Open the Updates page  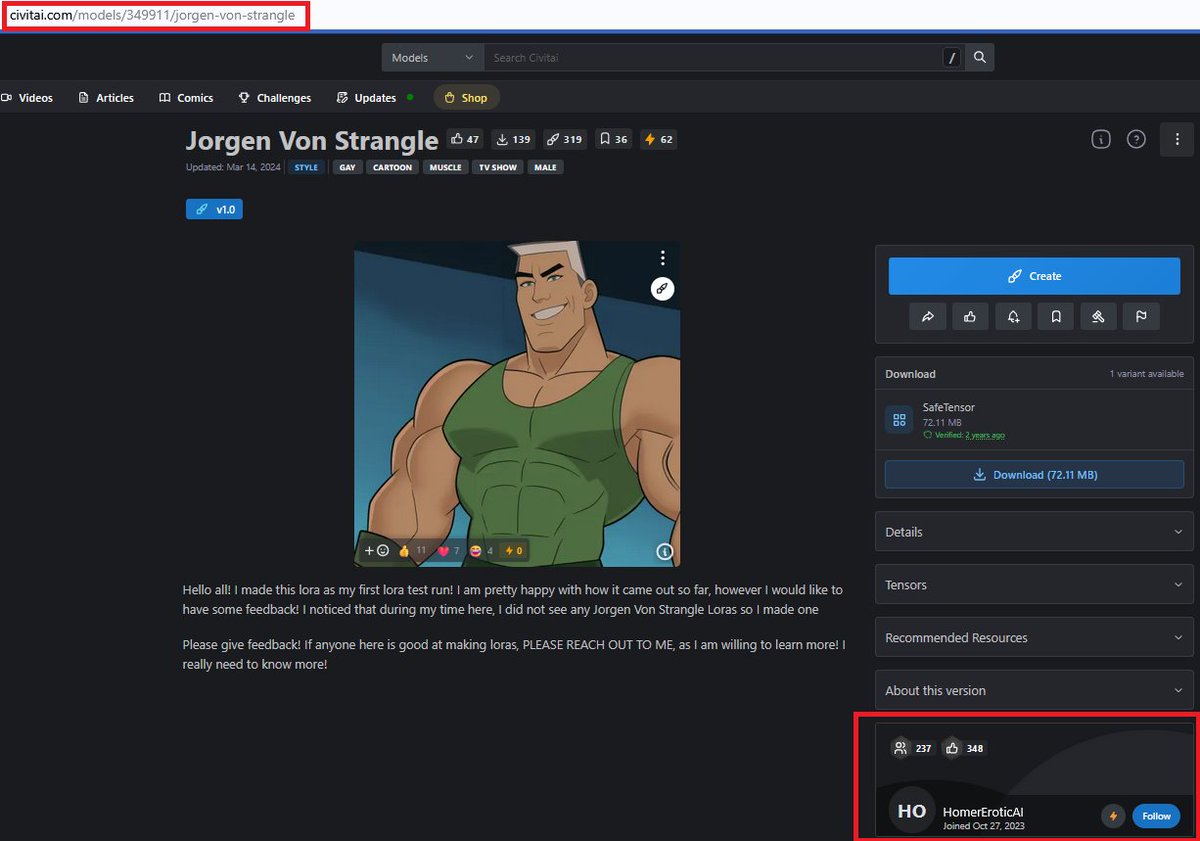(x=367, y=98)
